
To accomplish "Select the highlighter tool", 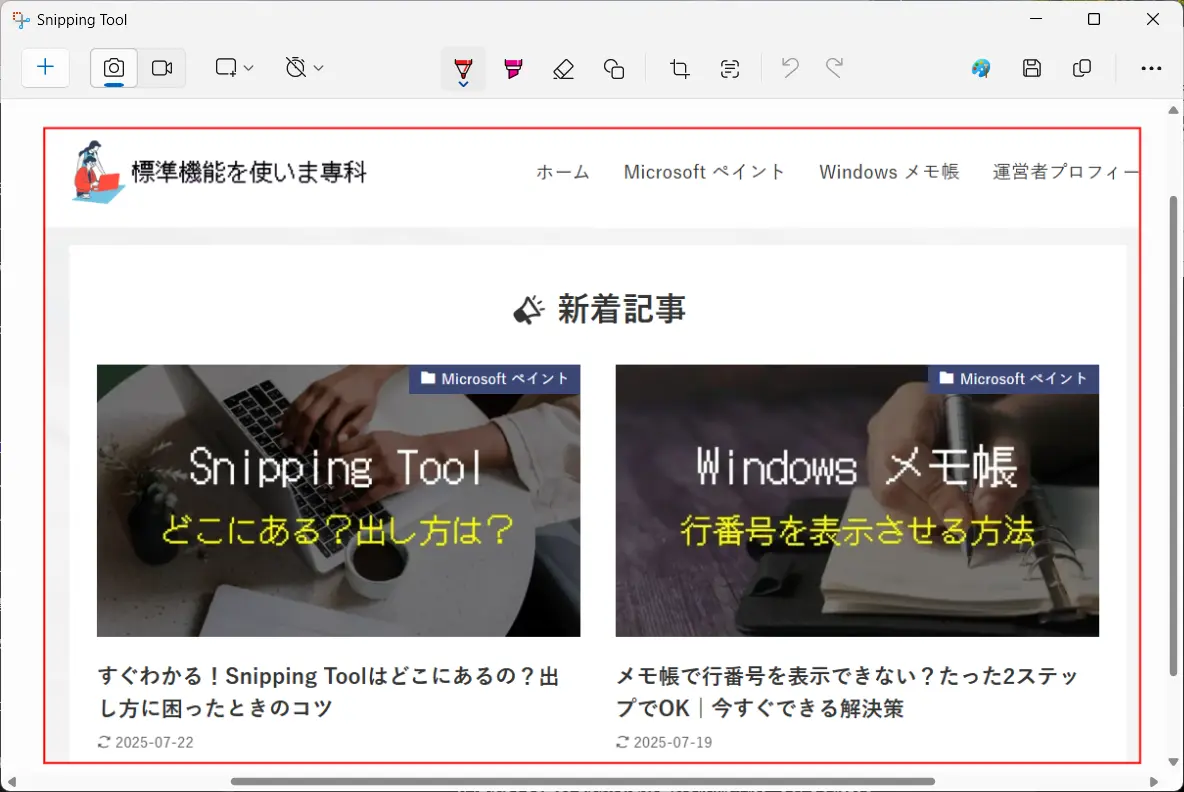I will (x=513, y=68).
